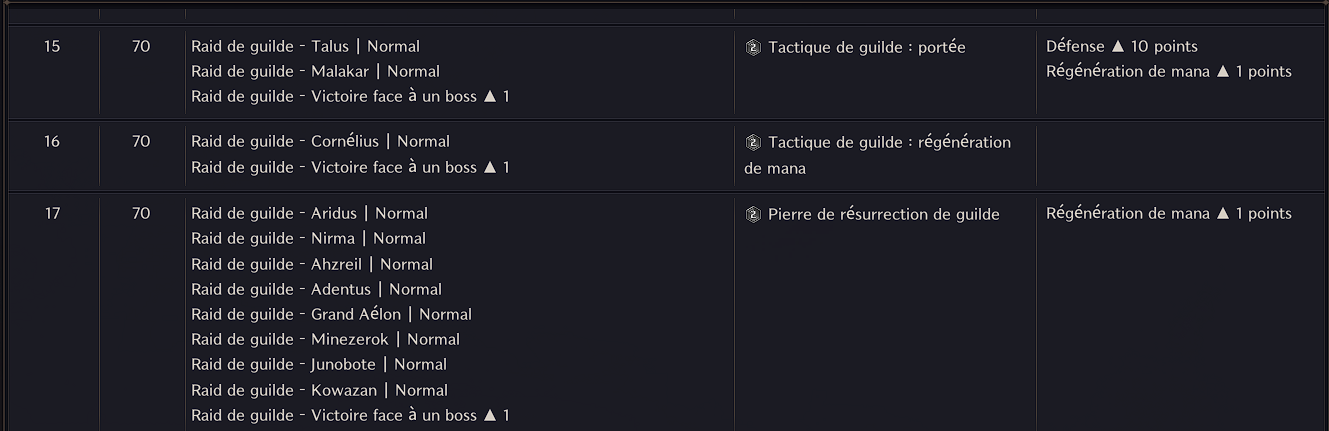Click the Défense 10 points bonus text
Screen dimensions: 1329x431
pos(1121,46)
